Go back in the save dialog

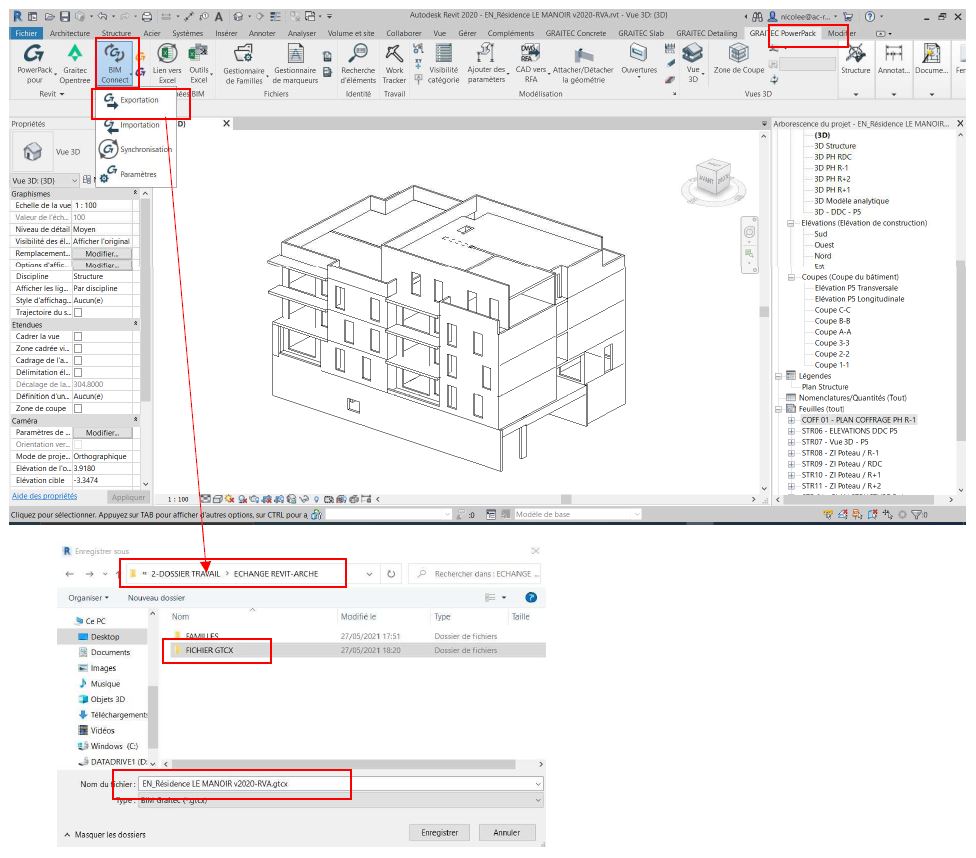70,574
